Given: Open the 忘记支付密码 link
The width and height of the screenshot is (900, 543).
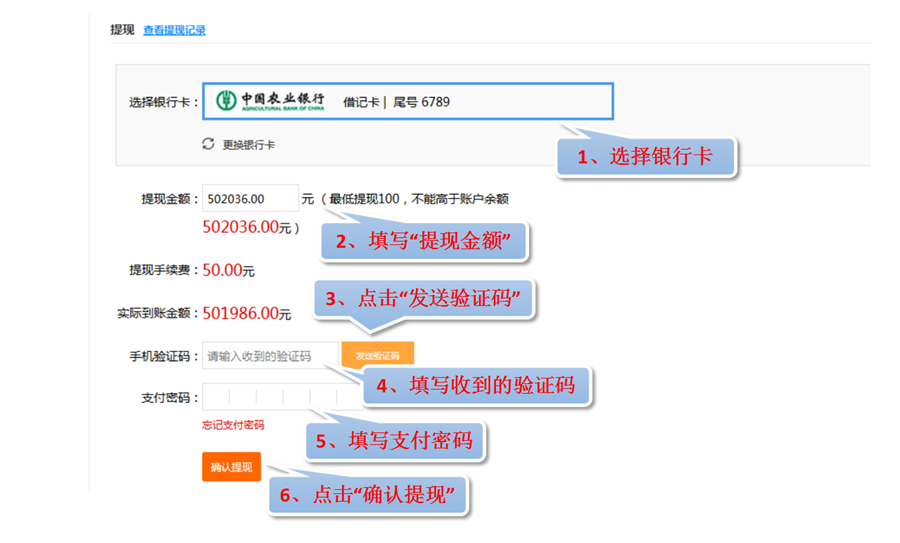Looking at the screenshot, I should 233,425.
